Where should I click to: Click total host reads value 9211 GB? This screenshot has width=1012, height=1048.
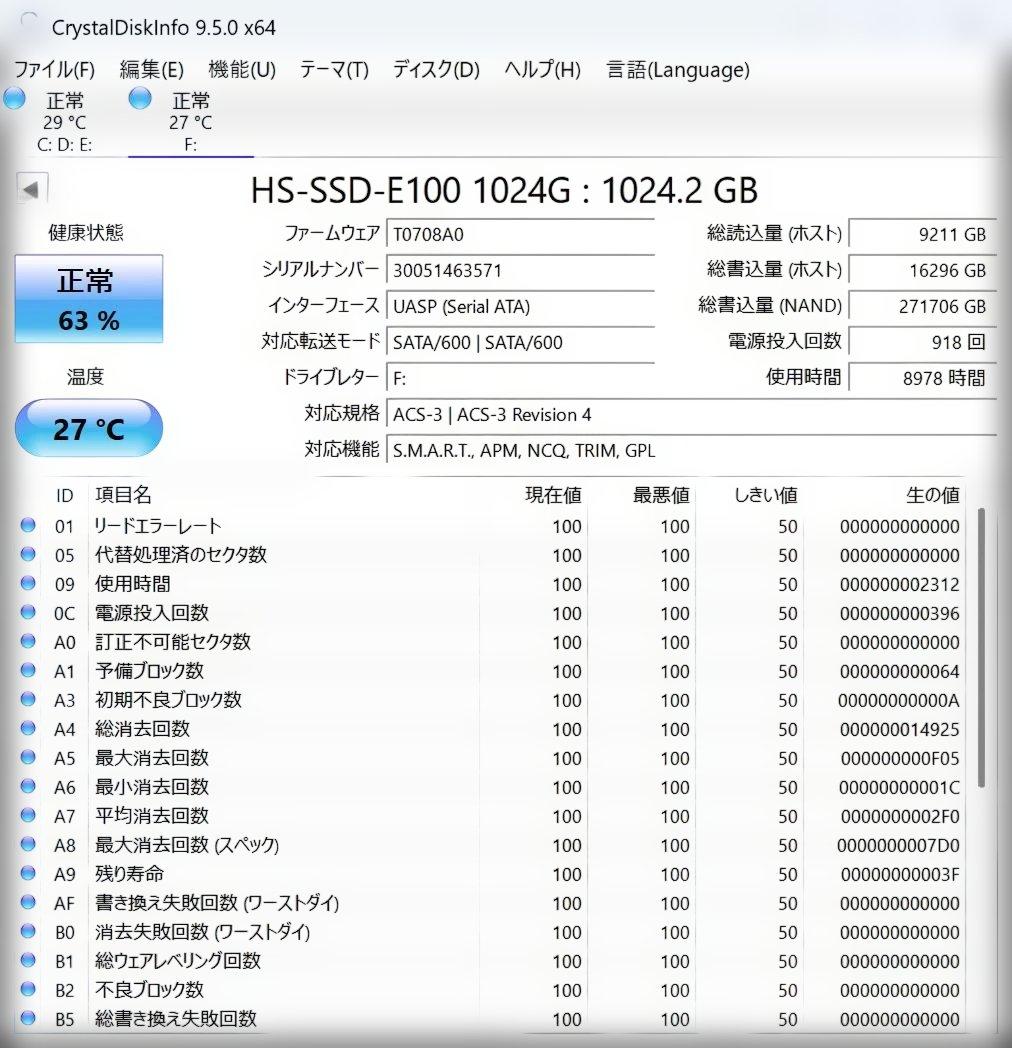click(x=922, y=234)
